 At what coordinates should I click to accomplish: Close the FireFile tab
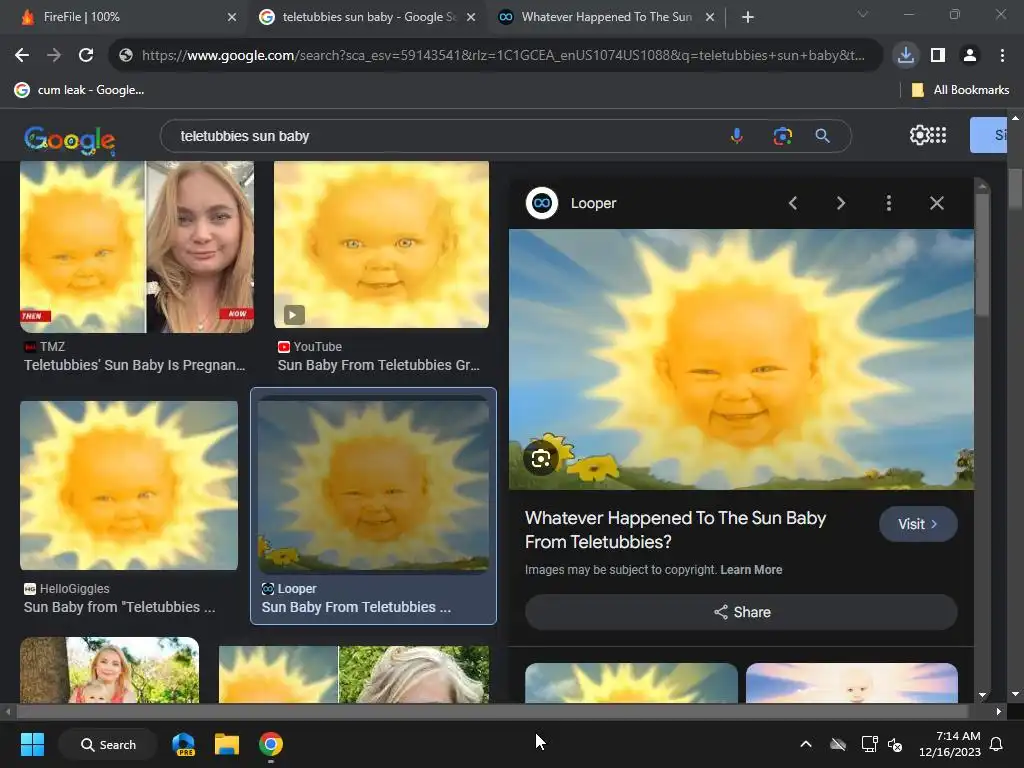tap(232, 17)
